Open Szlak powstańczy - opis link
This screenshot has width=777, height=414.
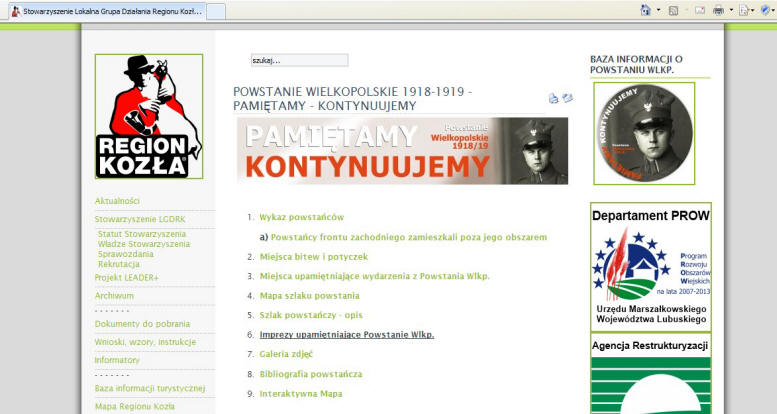pos(311,315)
